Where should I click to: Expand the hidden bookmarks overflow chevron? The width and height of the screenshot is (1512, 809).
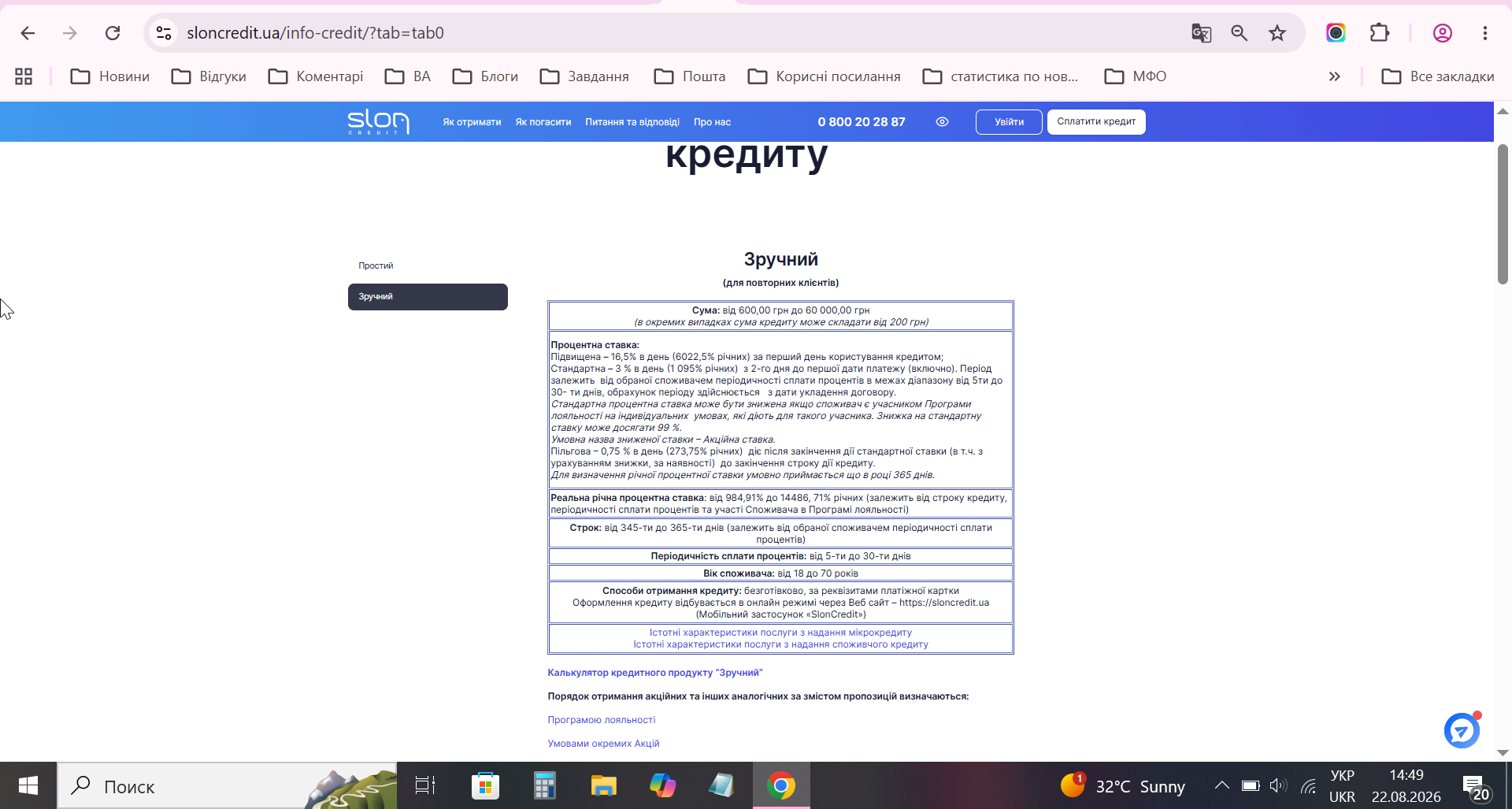click(1335, 76)
